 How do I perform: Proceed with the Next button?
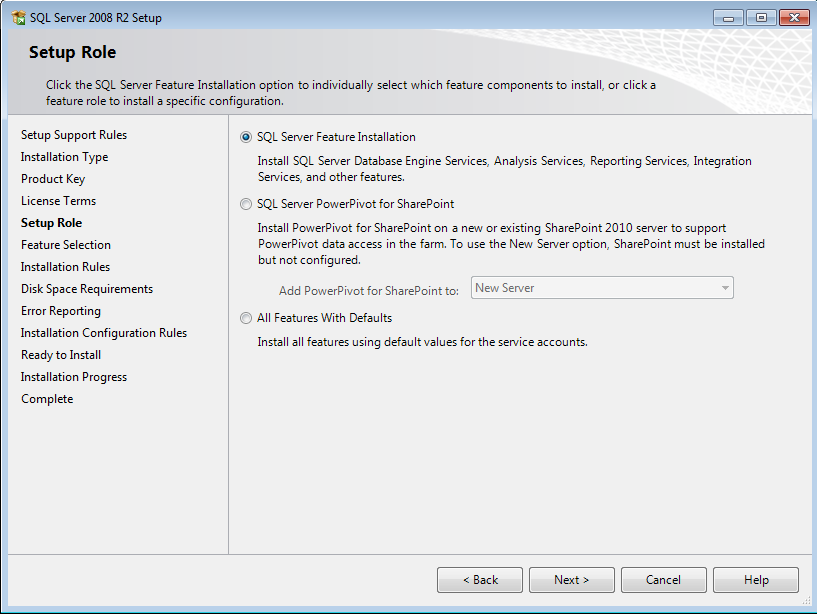pos(572,580)
